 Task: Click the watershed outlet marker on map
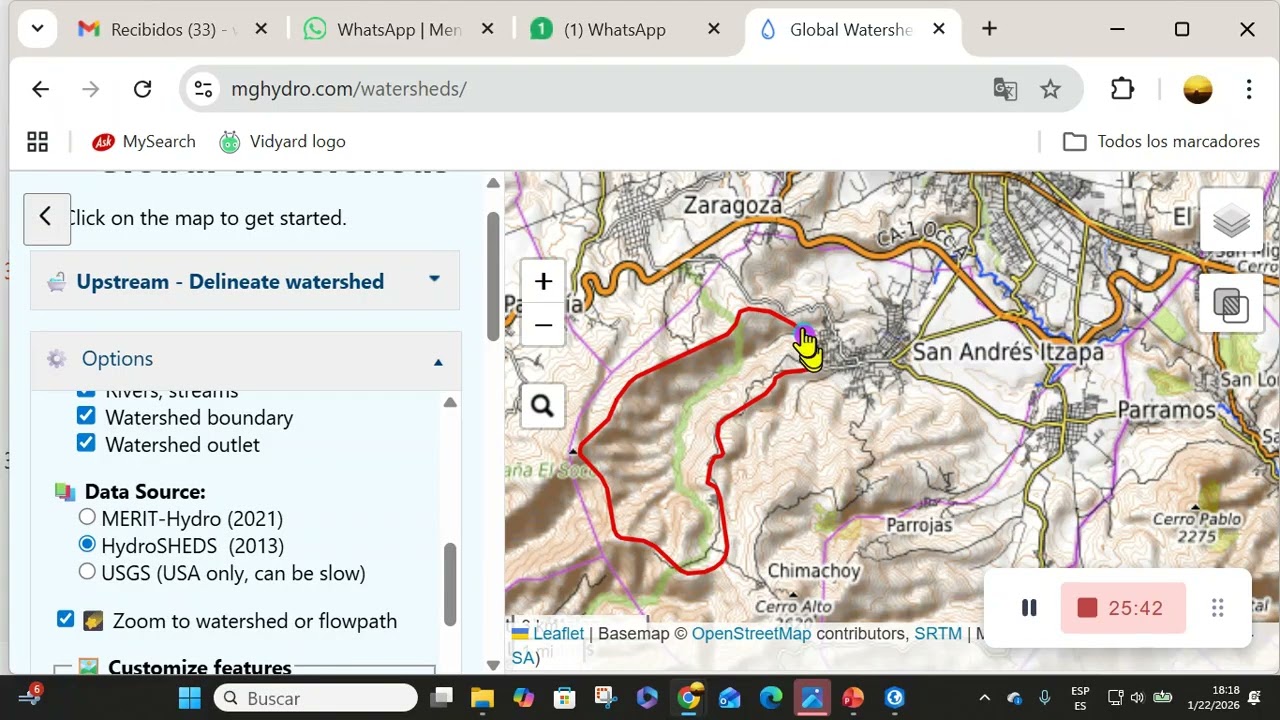(802, 332)
